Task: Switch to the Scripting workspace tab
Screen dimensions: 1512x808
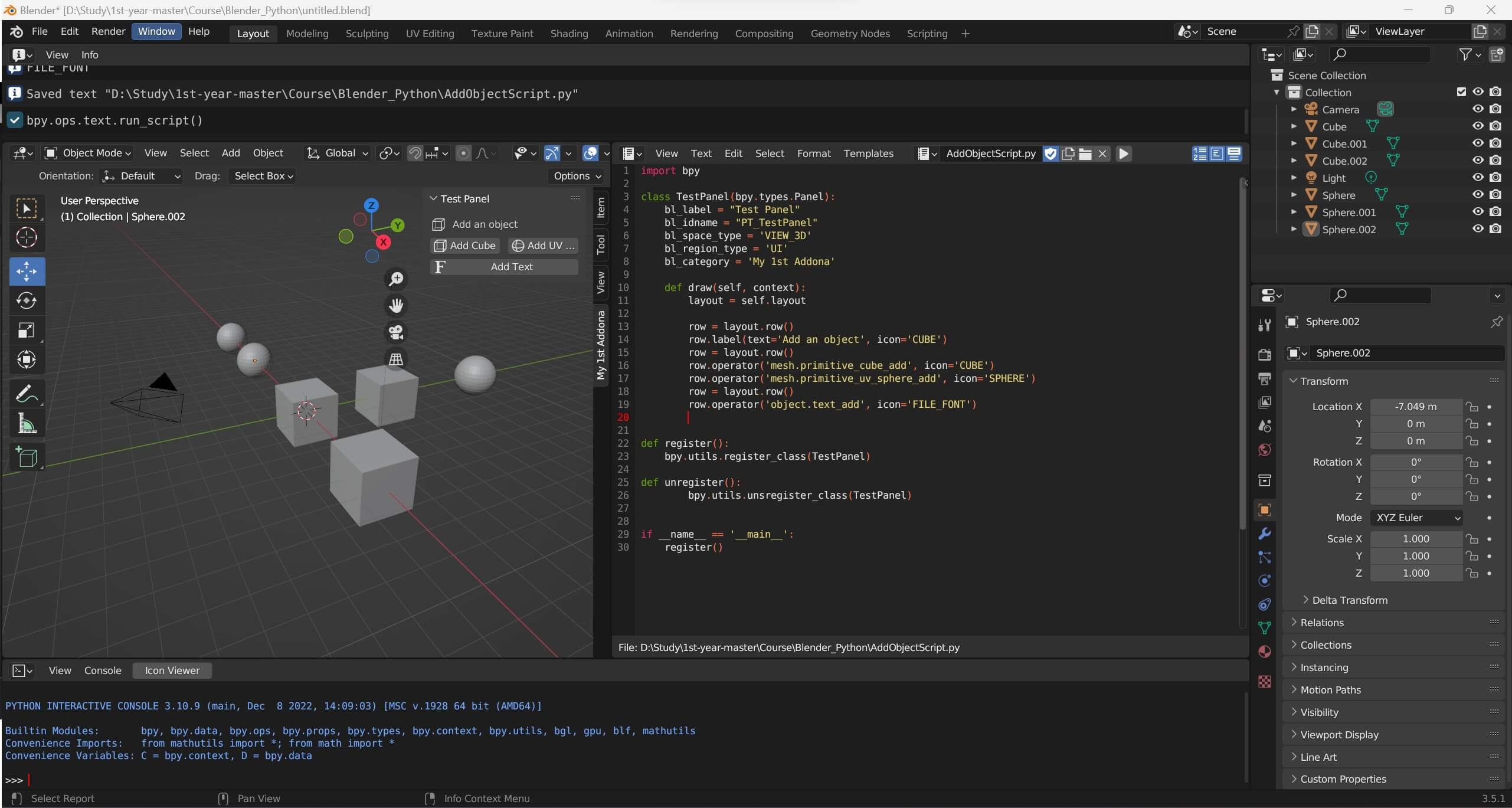Action: pos(927,34)
